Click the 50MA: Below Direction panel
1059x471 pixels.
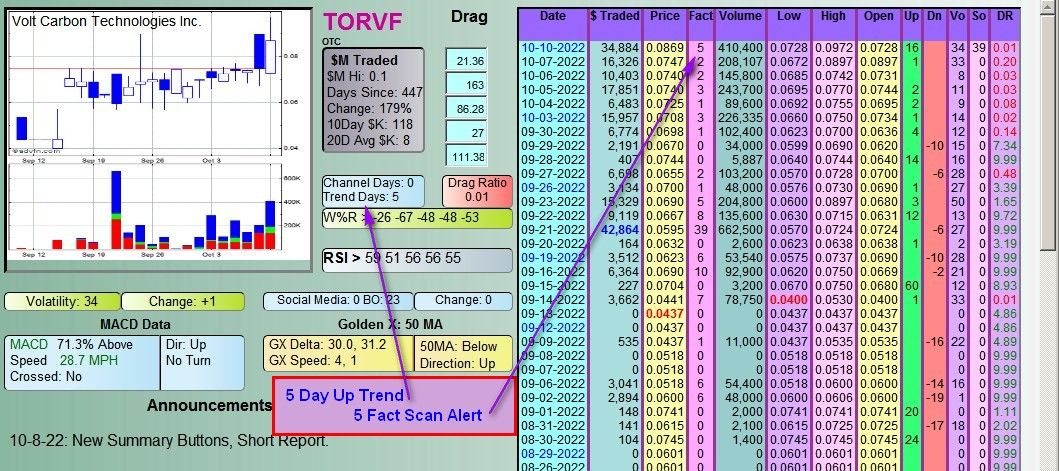coord(463,353)
